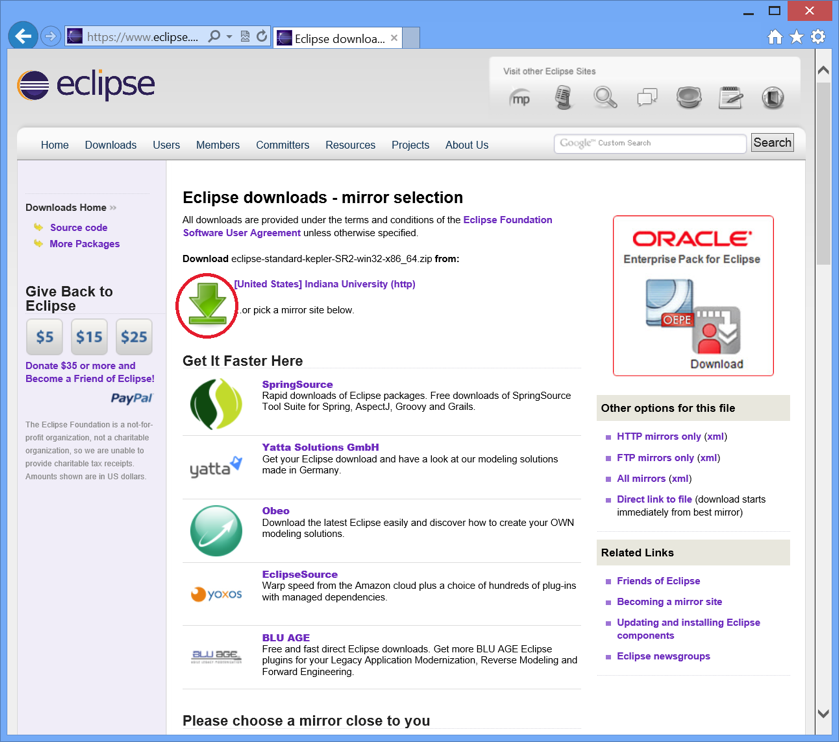Open the Direct link to file
839x742 pixels.
click(654, 499)
